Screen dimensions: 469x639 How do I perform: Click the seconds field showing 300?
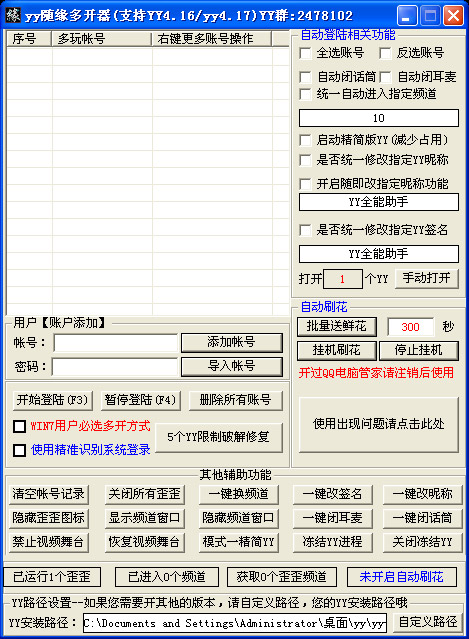tap(410, 327)
